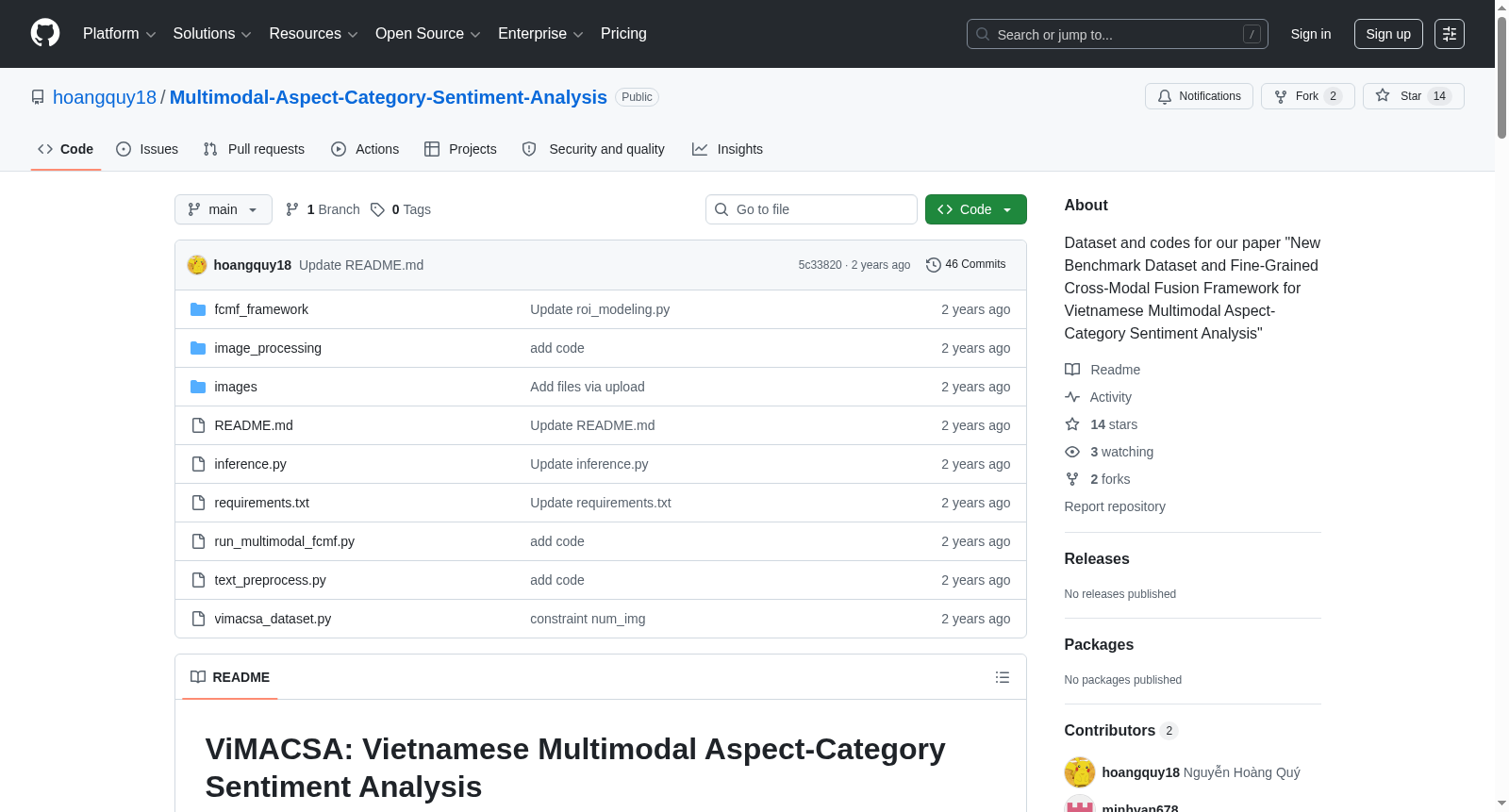Viewport: 1509px width, 812px height.
Task: Open the Releases section heading
Action: [x=1097, y=558]
